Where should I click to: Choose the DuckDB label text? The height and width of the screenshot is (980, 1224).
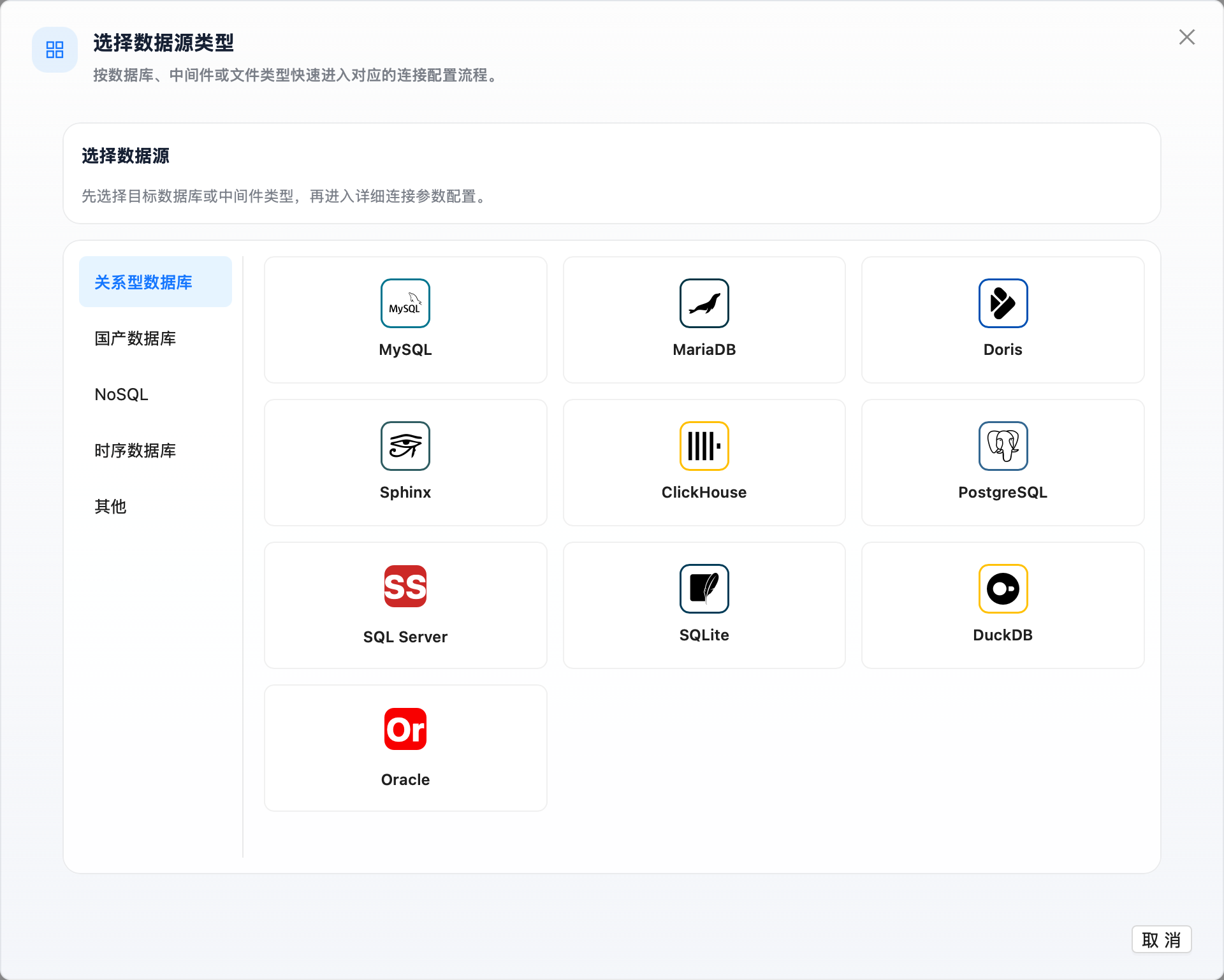pyautogui.click(x=1003, y=635)
